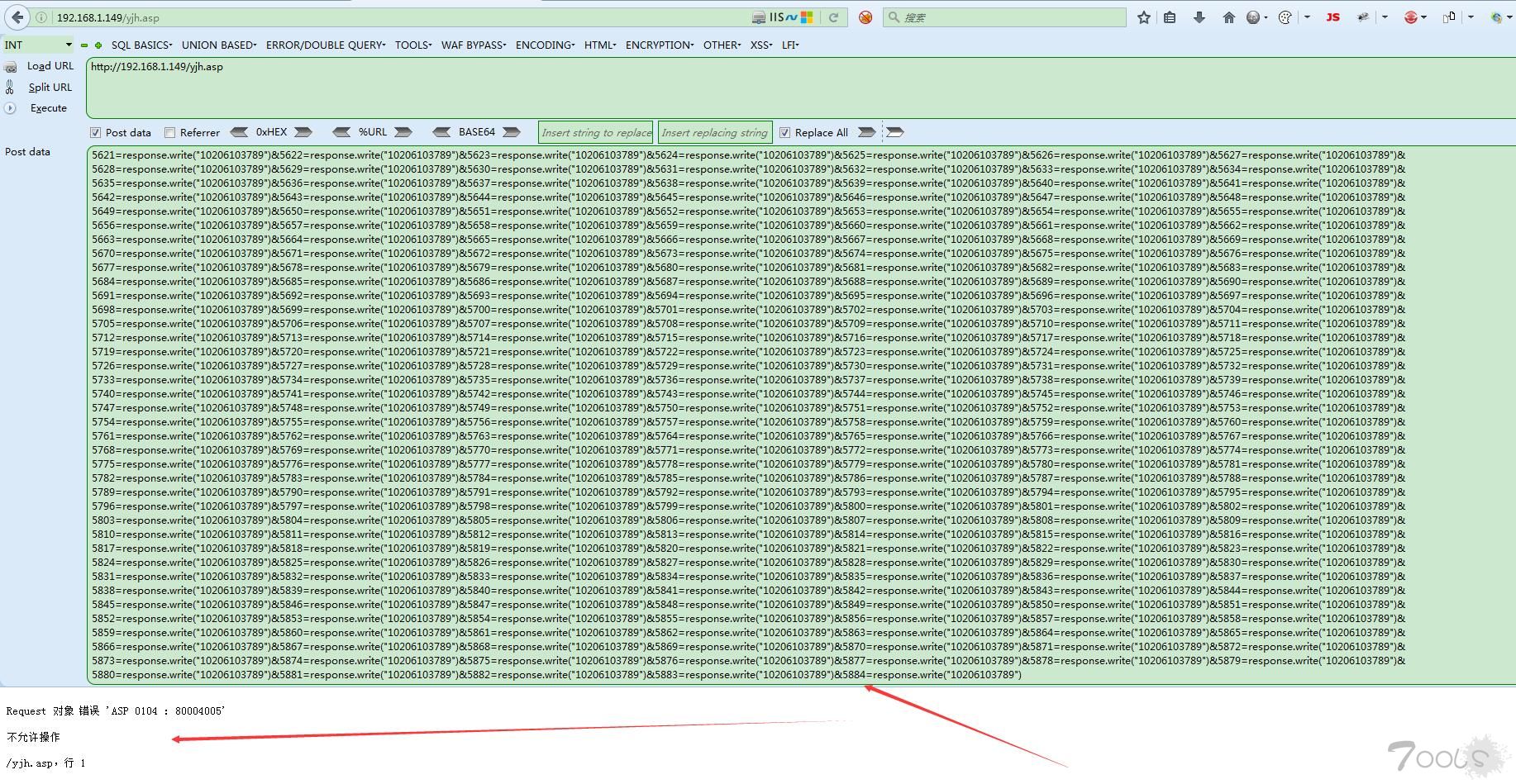Show bookmarks list icon
Screen dimensions: 1516x784
coord(1170,17)
